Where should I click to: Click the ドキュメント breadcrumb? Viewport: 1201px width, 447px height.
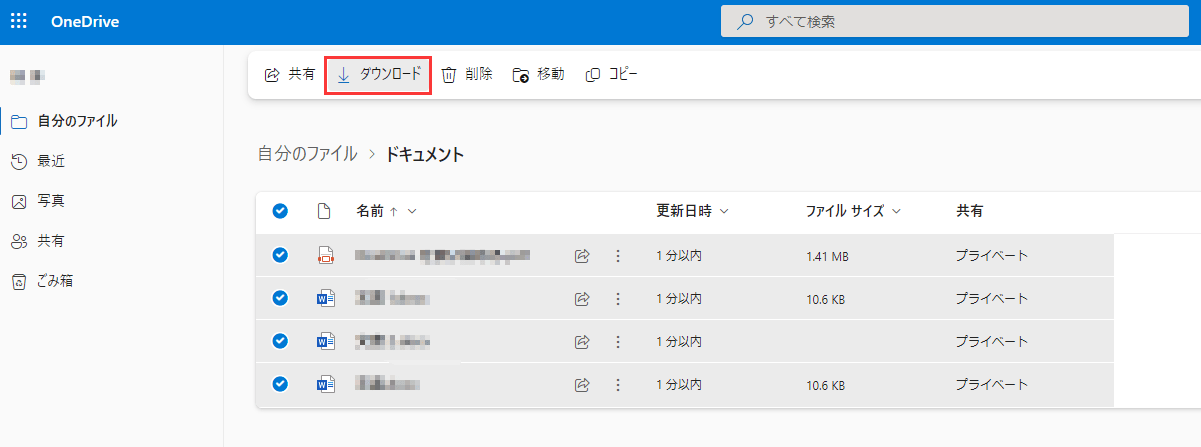[x=425, y=154]
